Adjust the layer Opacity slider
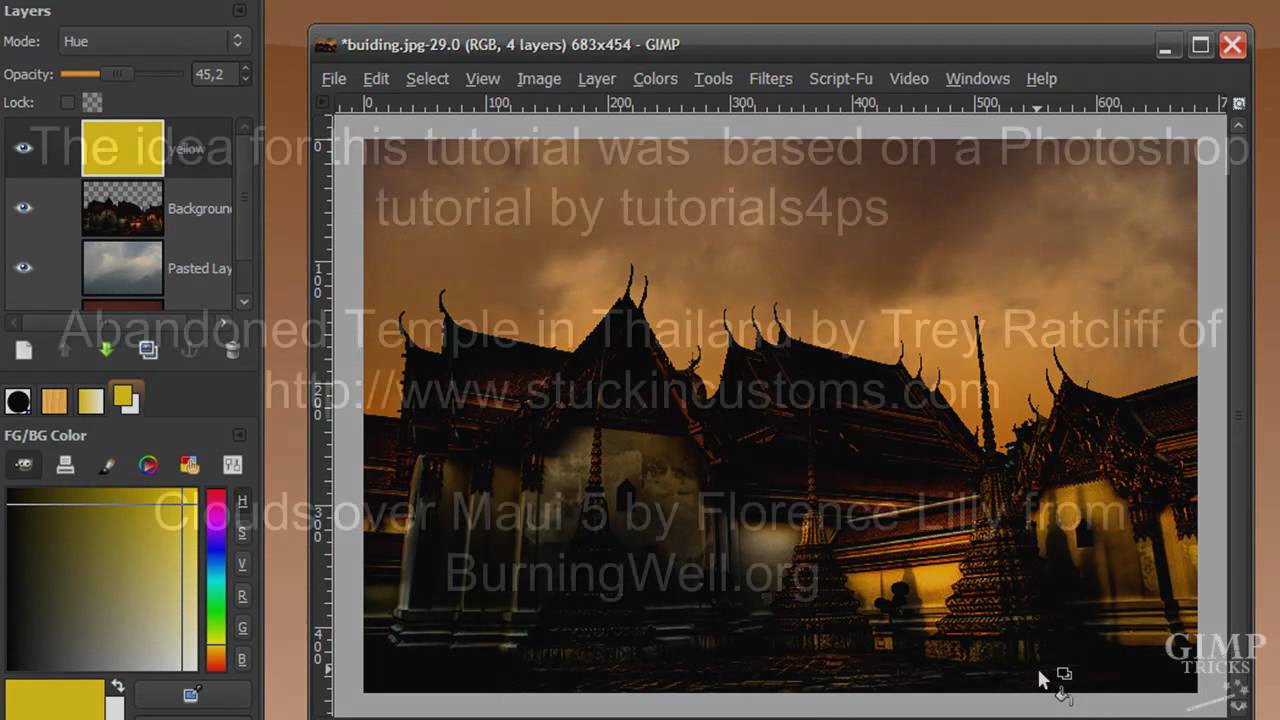Viewport: 1280px width, 720px height. pos(122,74)
